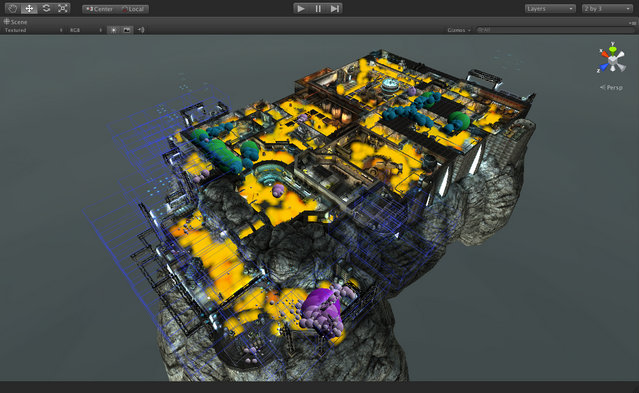Screen dimensions: 639x393
Task: Select the Rotate tool
Action: coord(46,8)
